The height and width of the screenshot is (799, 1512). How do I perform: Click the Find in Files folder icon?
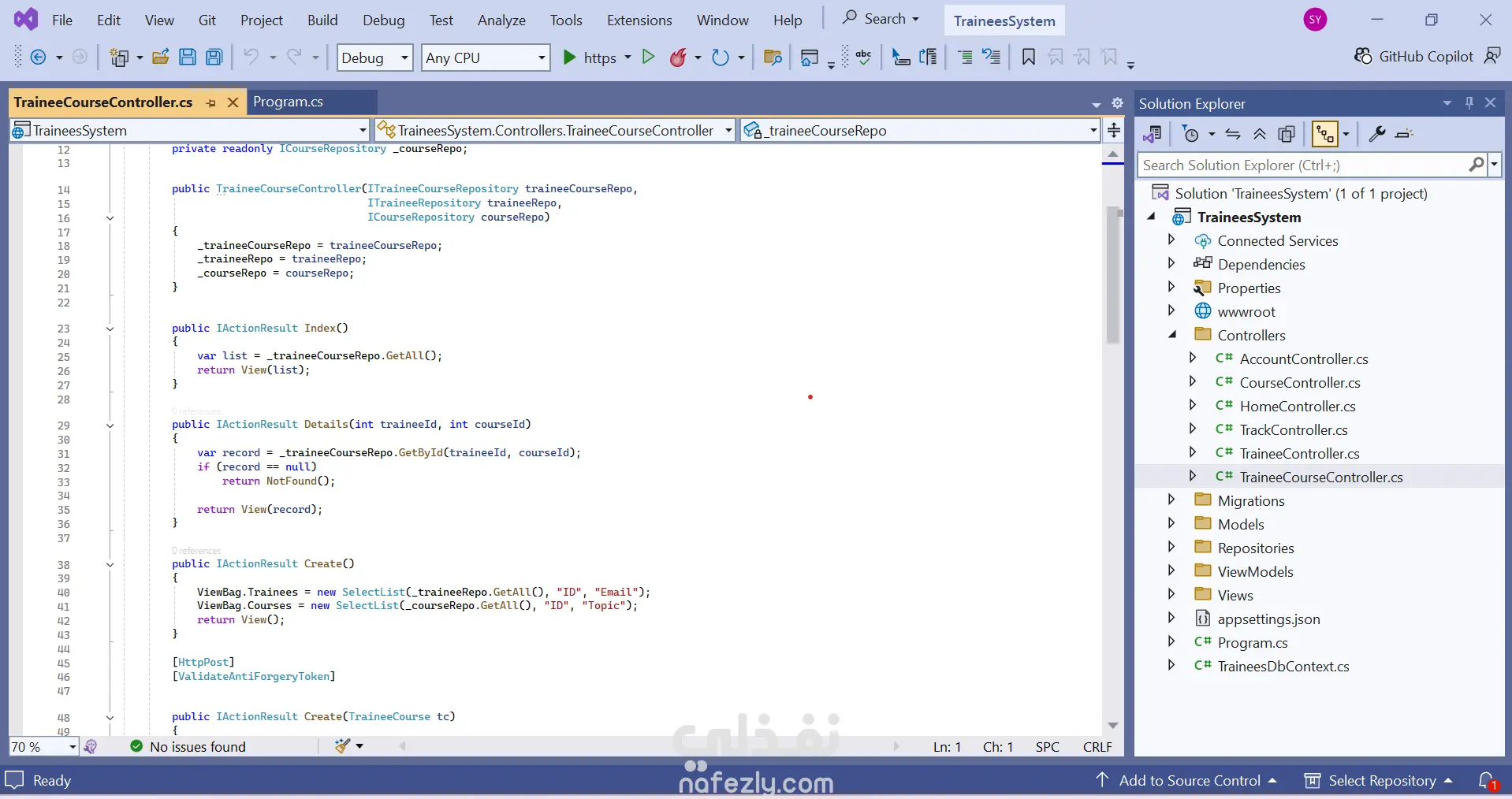773,57
